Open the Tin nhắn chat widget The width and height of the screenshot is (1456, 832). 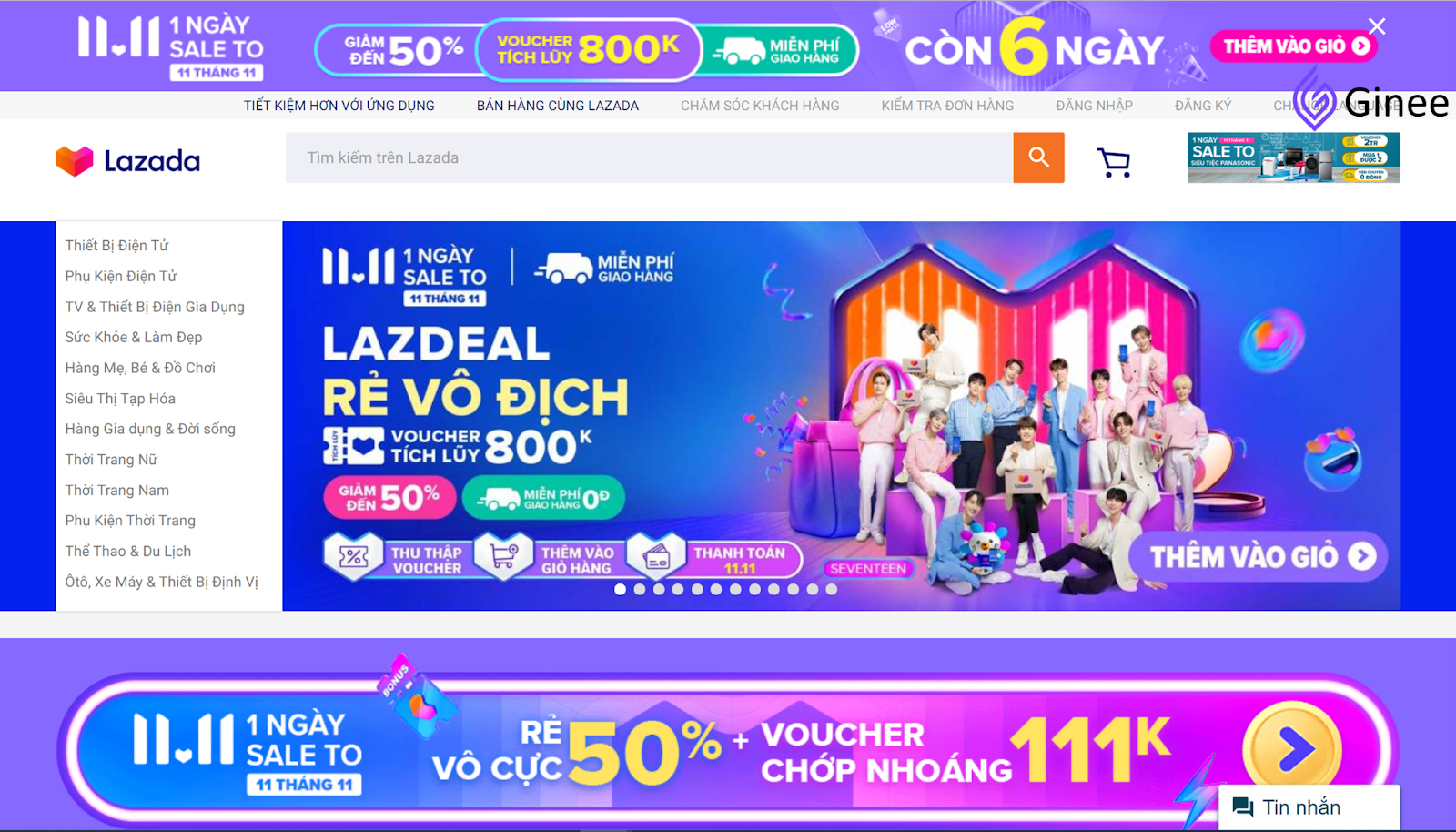click(1309, 807)
